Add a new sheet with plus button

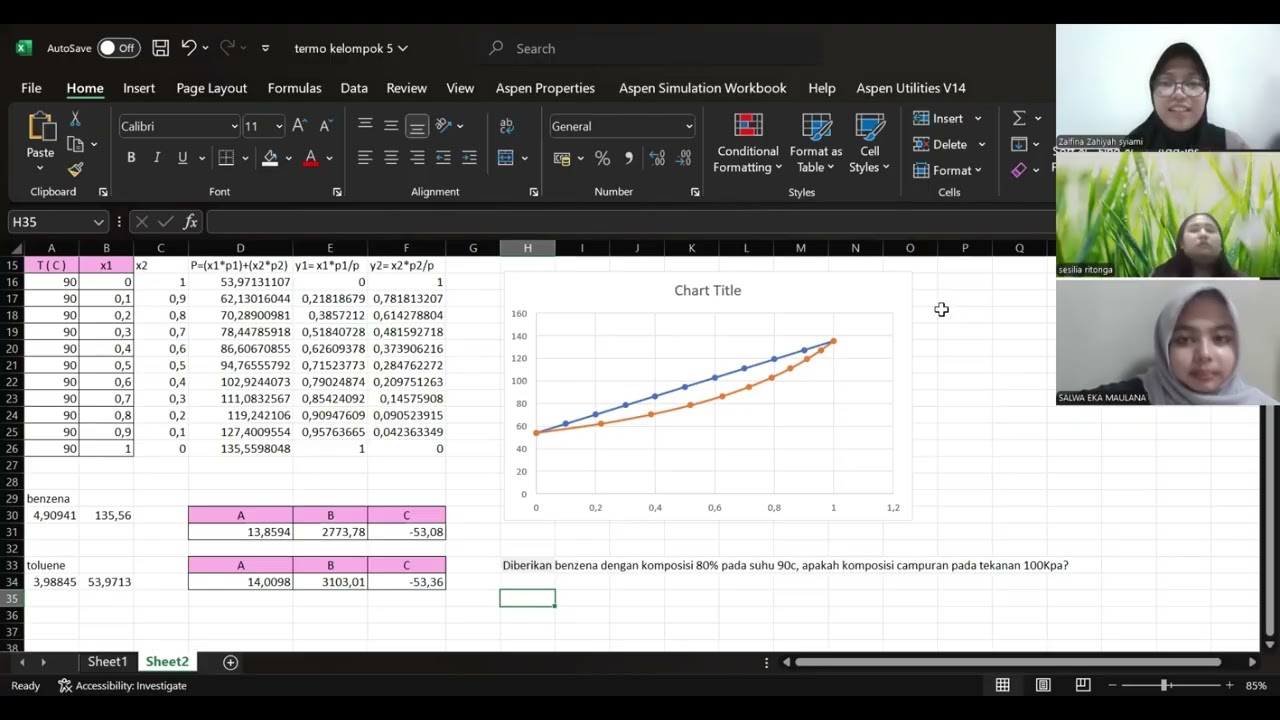230,662
